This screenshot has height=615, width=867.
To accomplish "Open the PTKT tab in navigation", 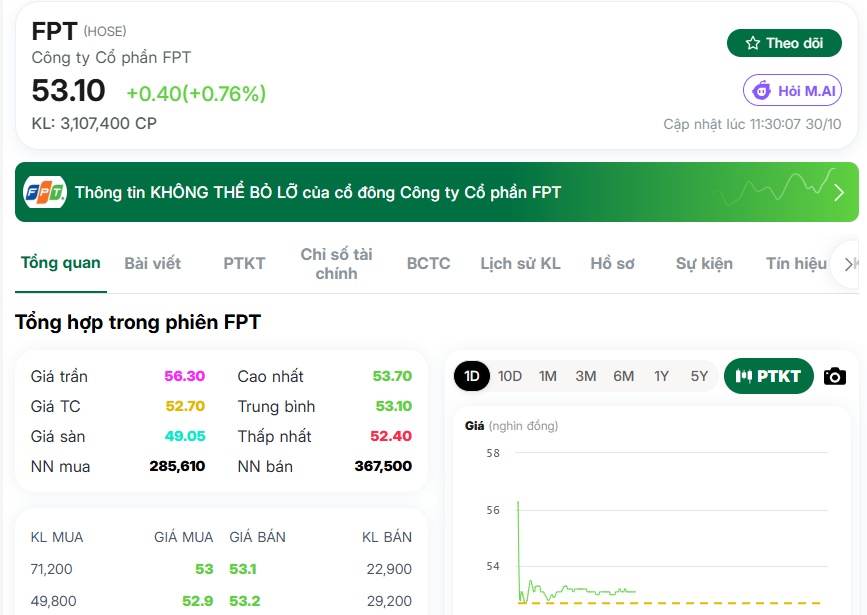I will coord(244,263).
